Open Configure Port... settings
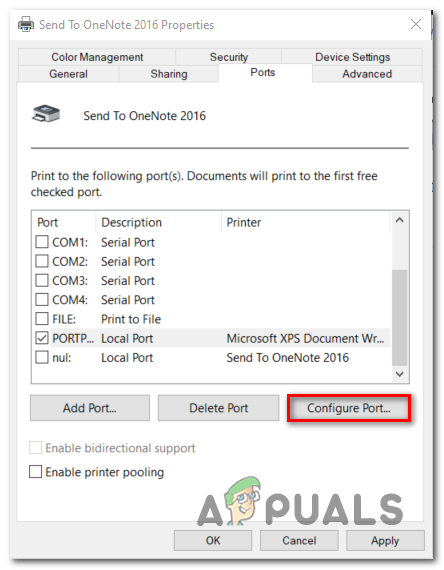444x570 pixels. [349, 408]
